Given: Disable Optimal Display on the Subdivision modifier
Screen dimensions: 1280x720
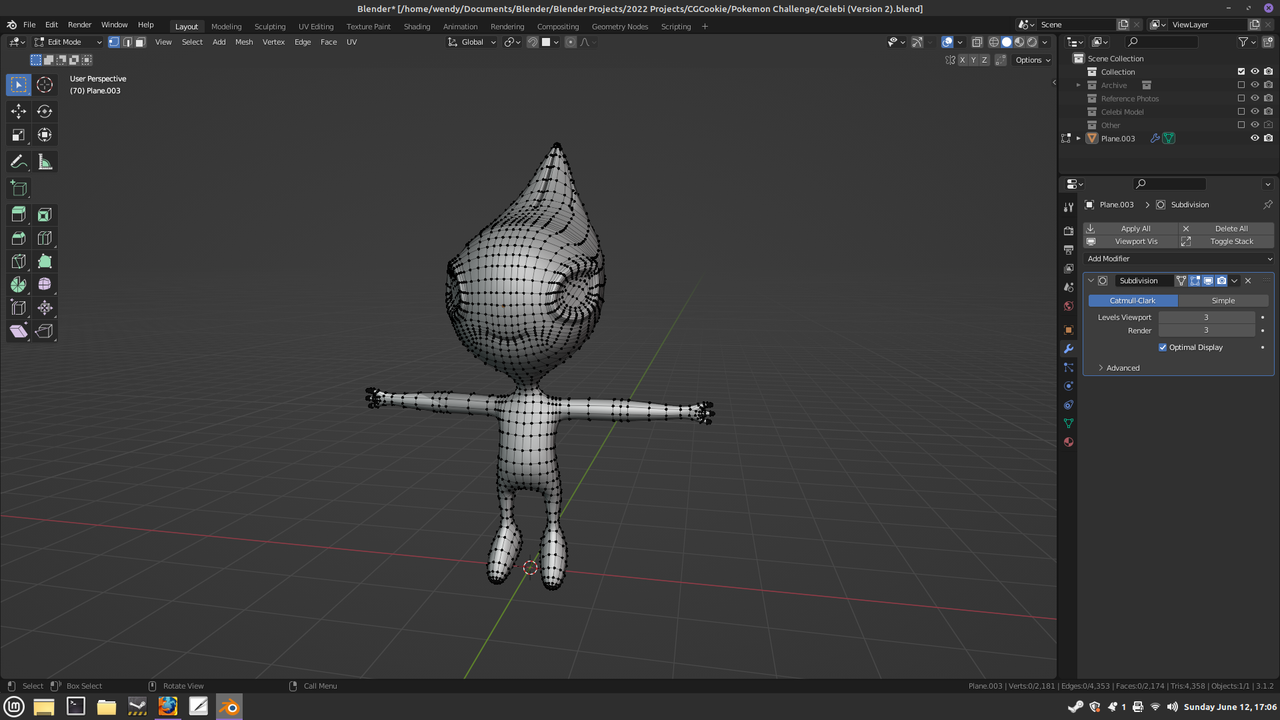Looking at the screenshot, I should coord(1163,347).
